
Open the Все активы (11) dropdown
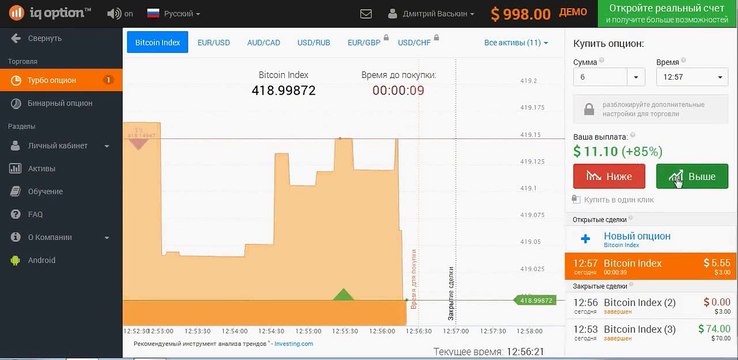point(516,43)
